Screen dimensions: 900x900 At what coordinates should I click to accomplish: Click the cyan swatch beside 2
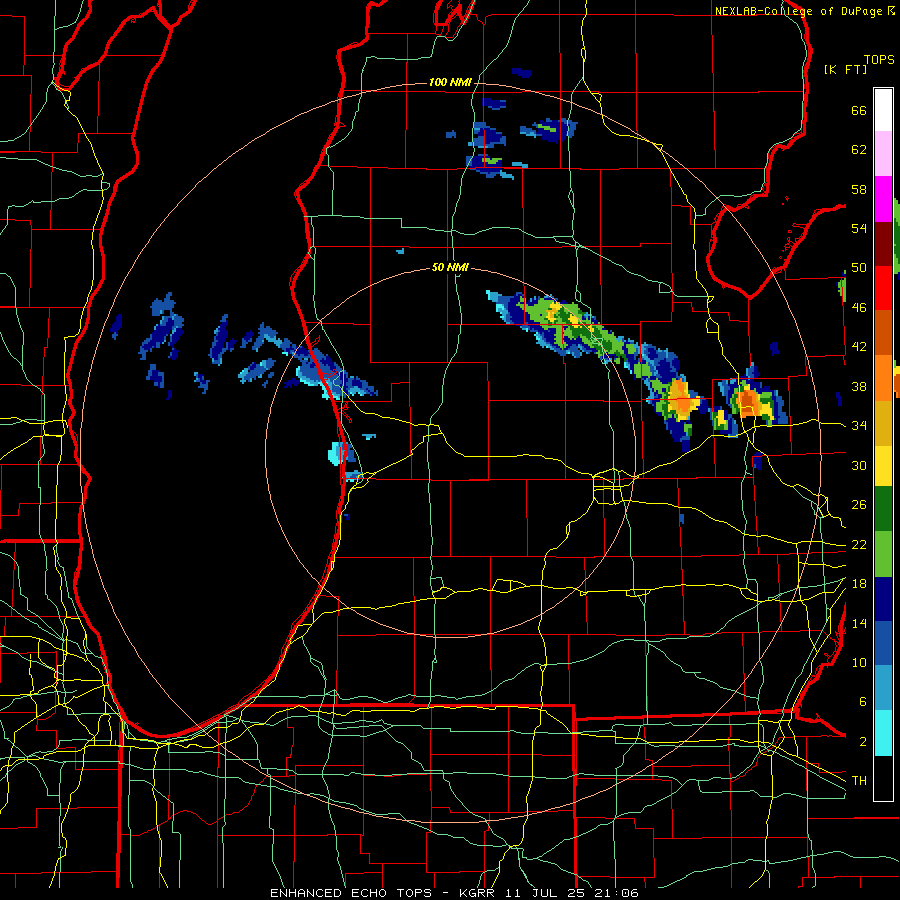883,733
